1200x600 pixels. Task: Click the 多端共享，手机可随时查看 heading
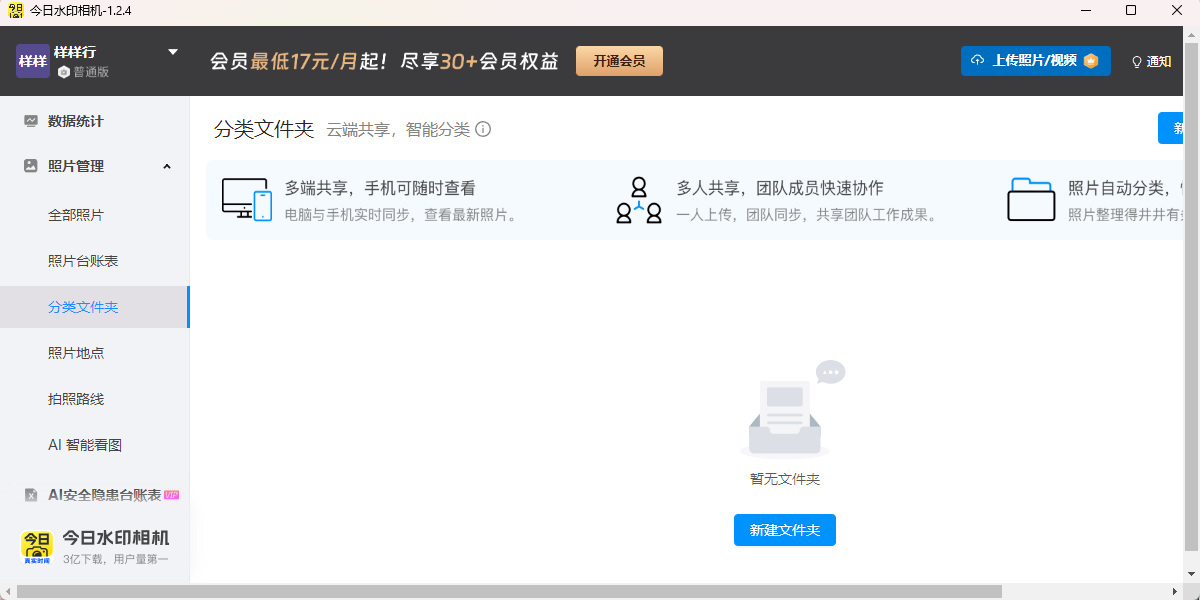point(380,188)
